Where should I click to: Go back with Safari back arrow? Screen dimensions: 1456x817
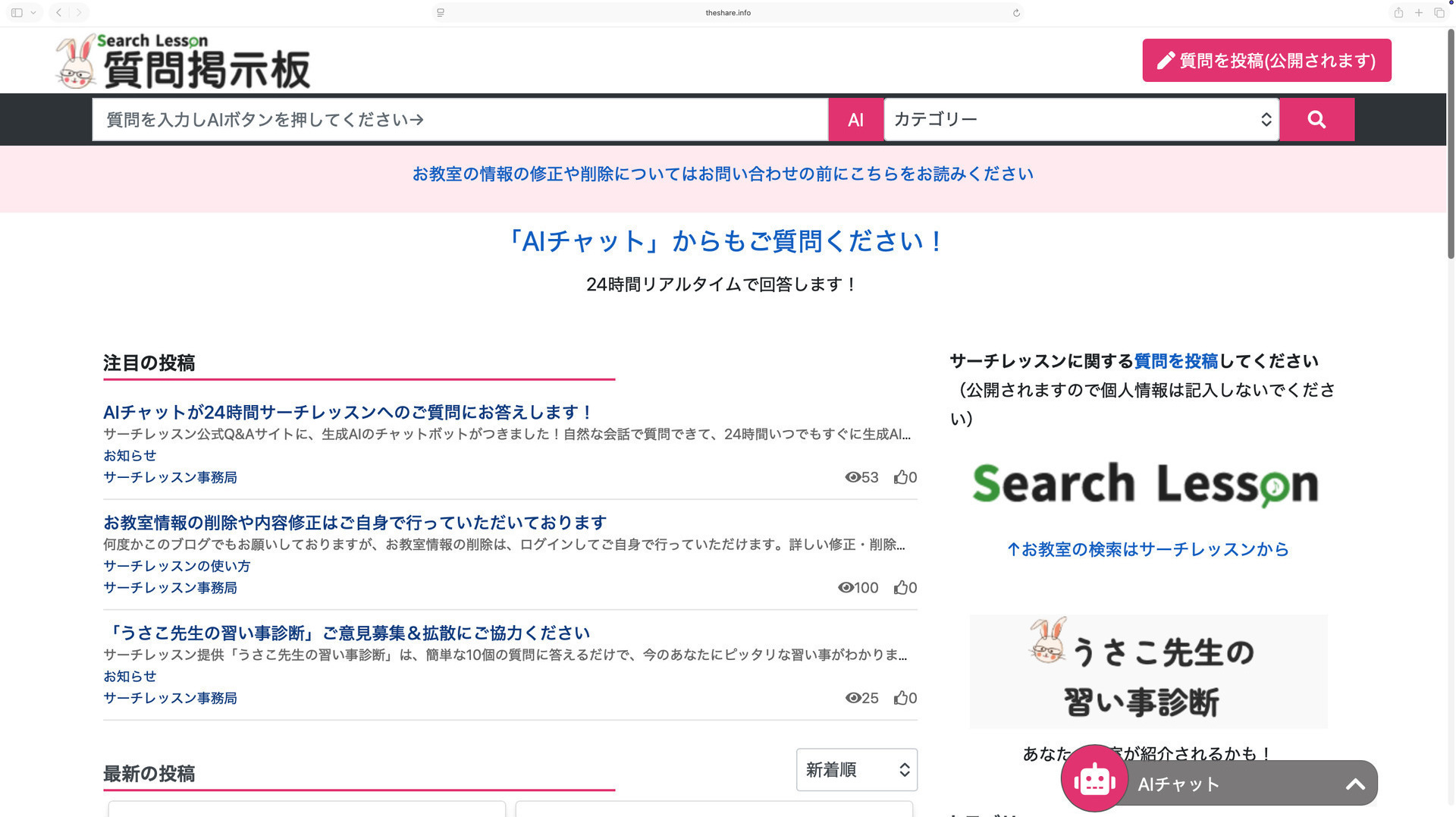click(58, 13)
